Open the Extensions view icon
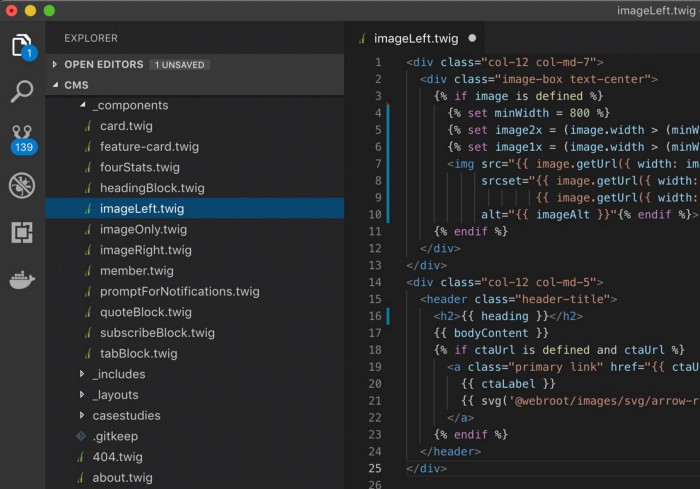Image resolution: width=700 pixels, height=489 pixels. click(21, 232)
